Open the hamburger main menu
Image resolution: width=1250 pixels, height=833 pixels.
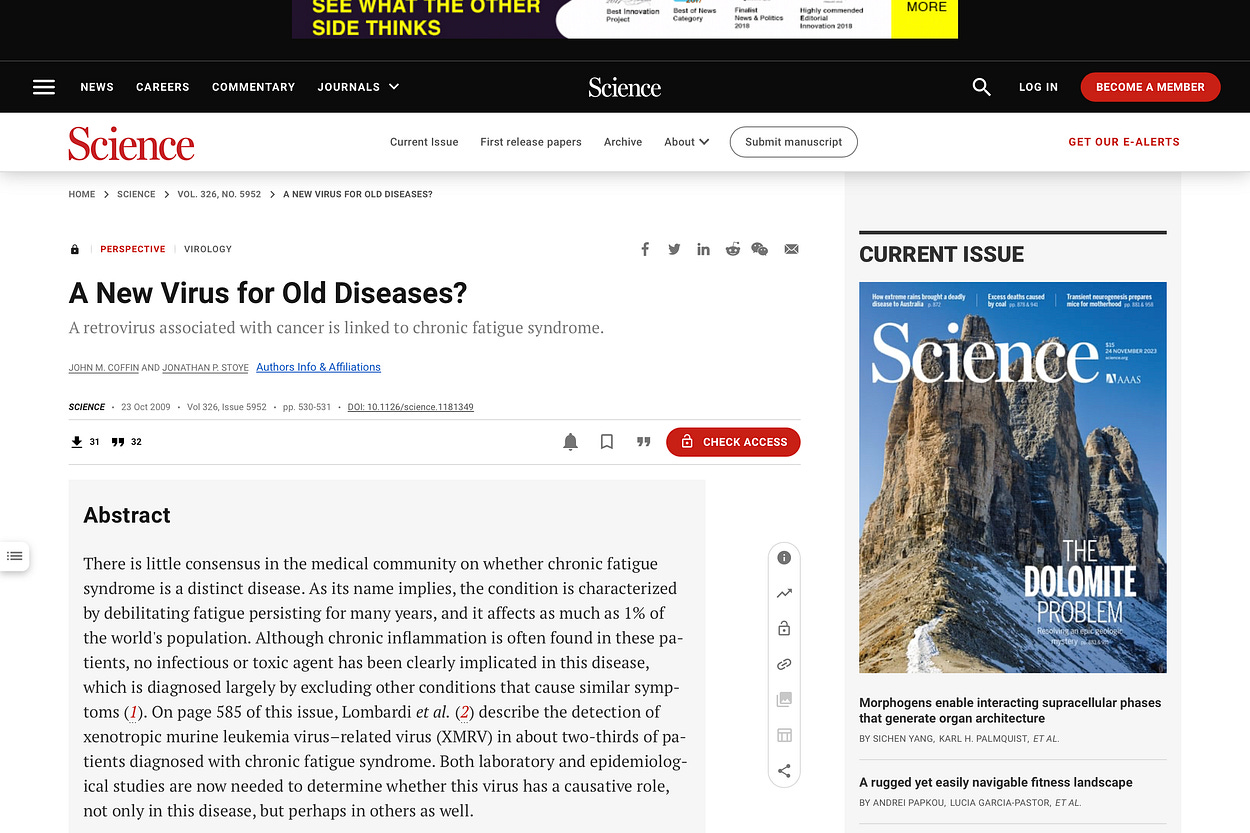click(x=44, y=87)
